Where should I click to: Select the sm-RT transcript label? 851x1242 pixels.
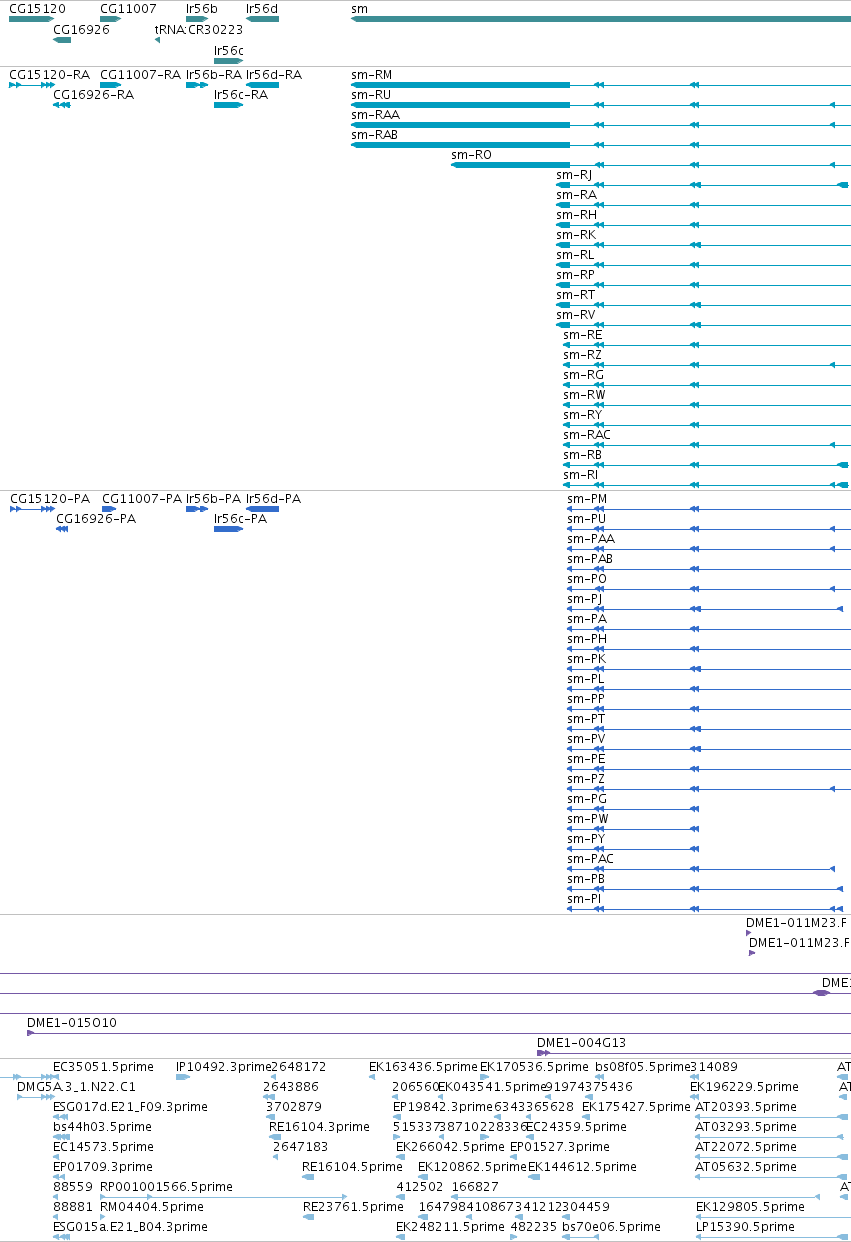coord(575,295)
